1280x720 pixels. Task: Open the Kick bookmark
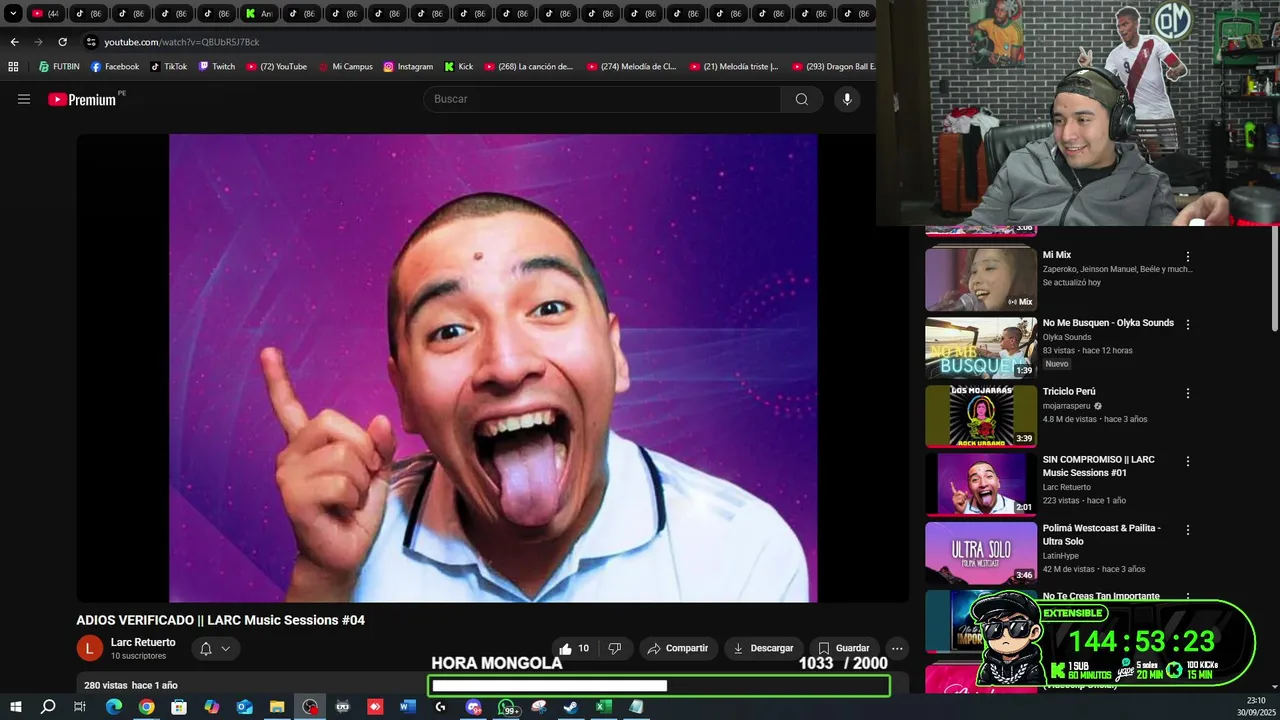[x=459, y=67]
